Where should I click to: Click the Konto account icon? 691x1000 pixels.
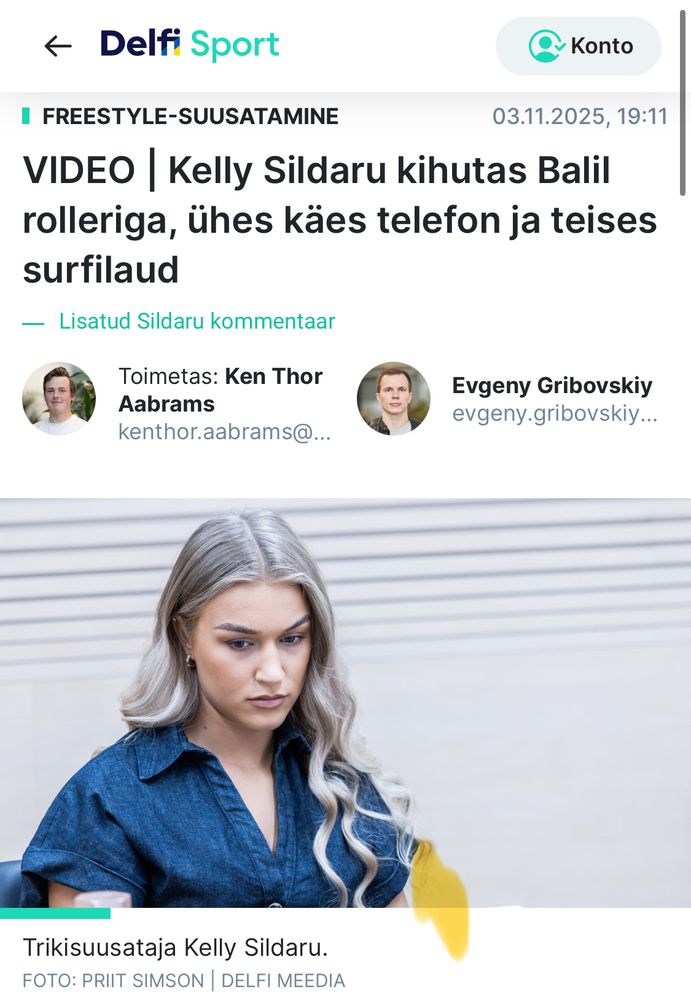pos(546,46)
